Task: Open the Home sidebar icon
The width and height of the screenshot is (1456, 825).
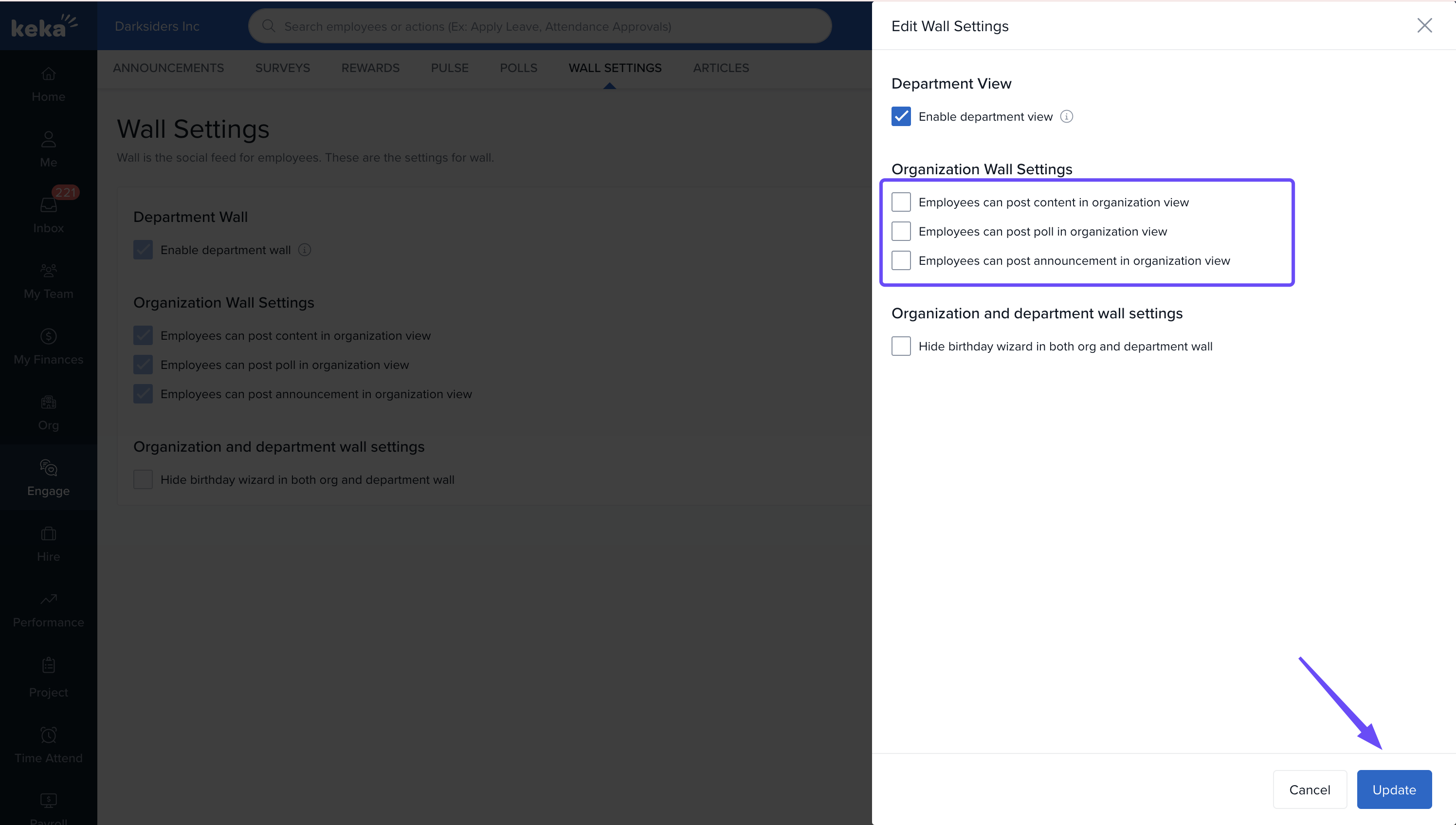Action: [x=48, y=74]
